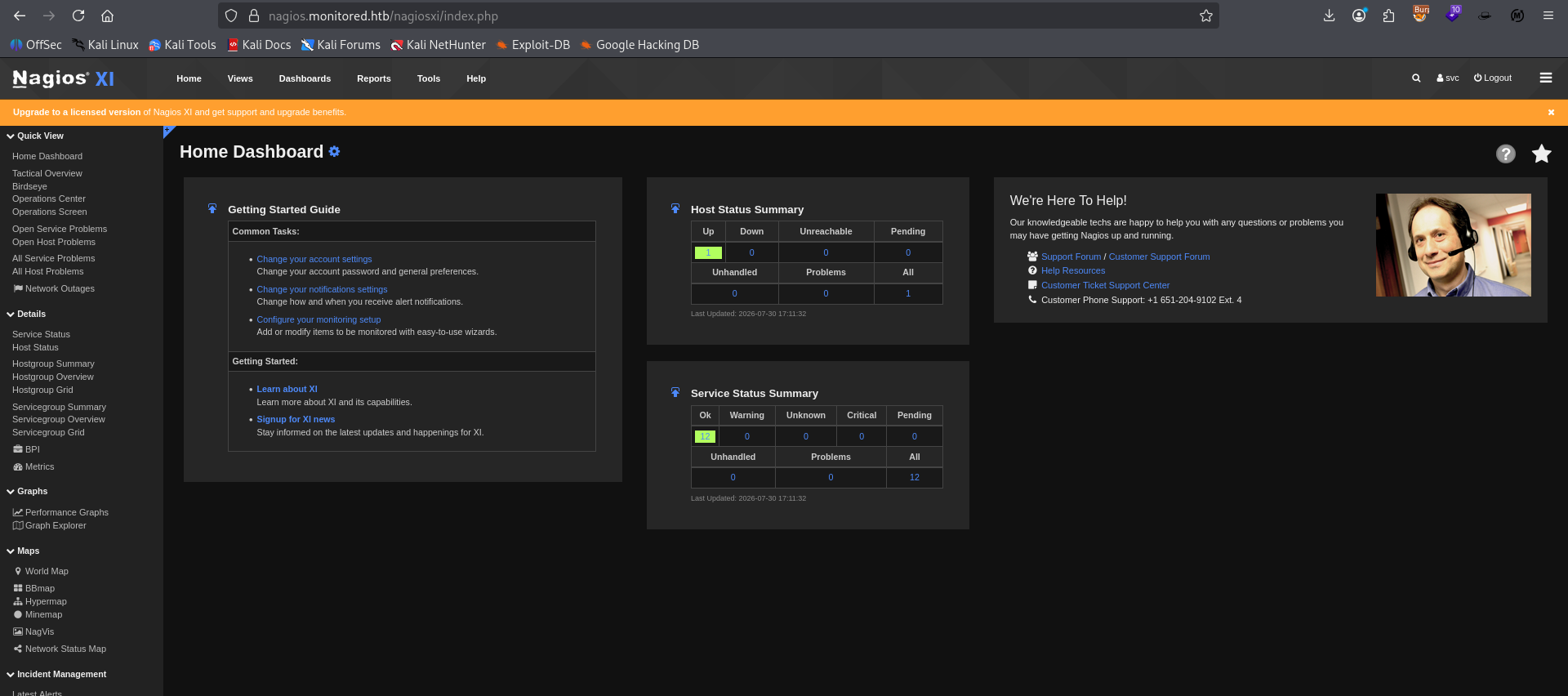Open the Burp Suite extension icon
1568x696 pixels.
pos(1421,15)
